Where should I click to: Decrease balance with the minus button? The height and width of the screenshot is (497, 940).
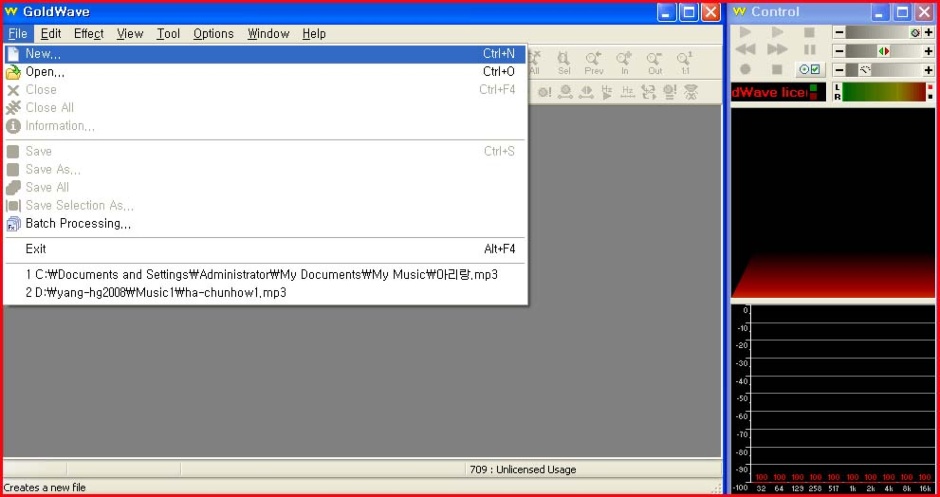point(839,52)
